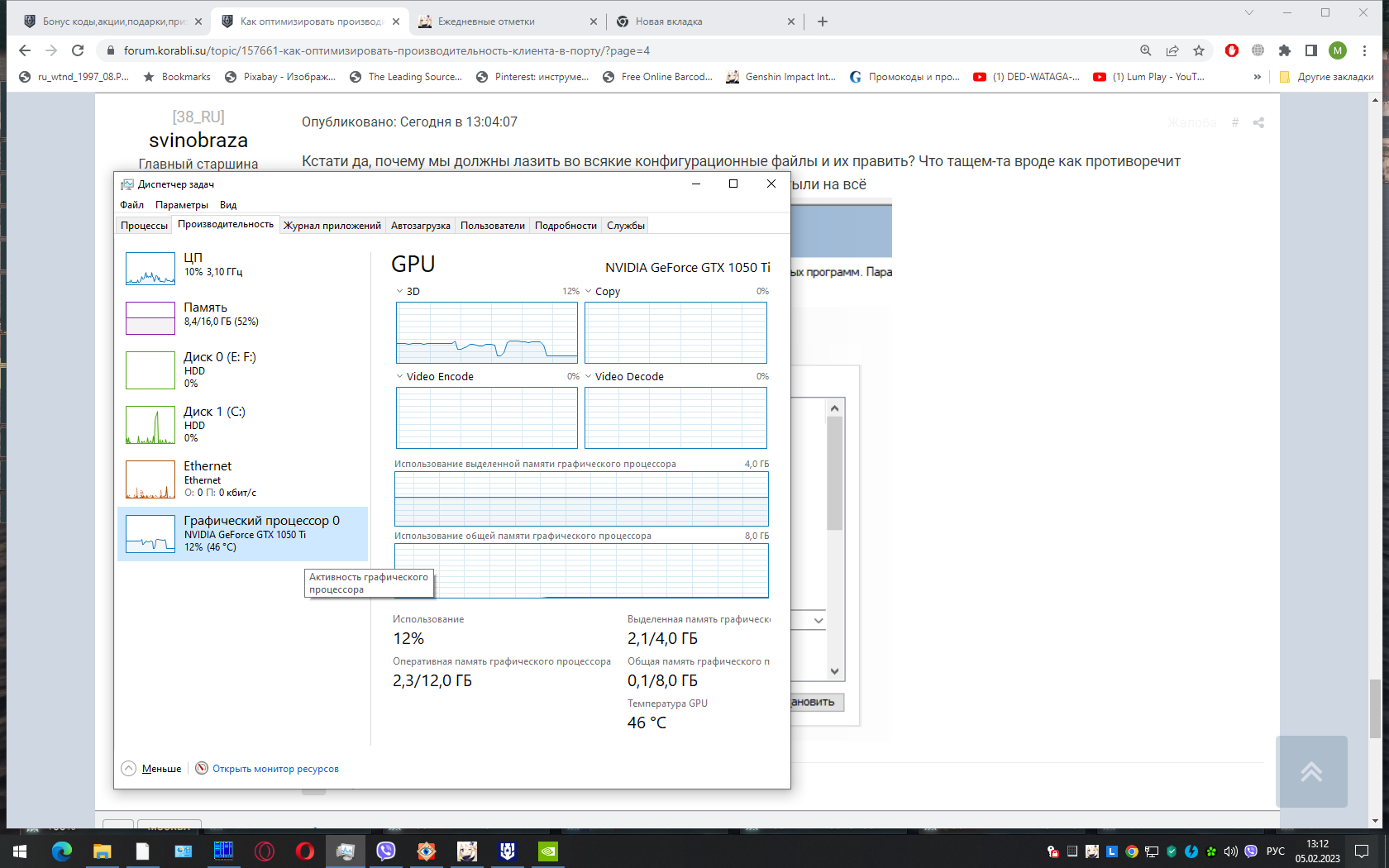This screenshot has height=868, width=1389.
Task: Open File Explorer from the taskbar
Action: pos(103,851)
